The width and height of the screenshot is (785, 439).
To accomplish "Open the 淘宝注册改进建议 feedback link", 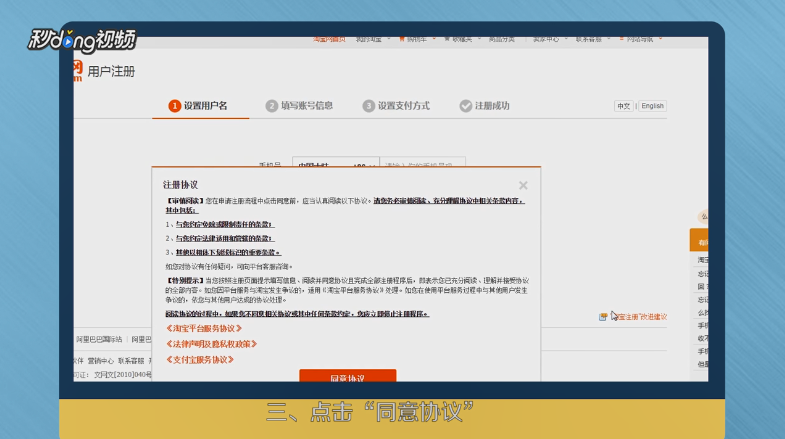I will point(639,317).
